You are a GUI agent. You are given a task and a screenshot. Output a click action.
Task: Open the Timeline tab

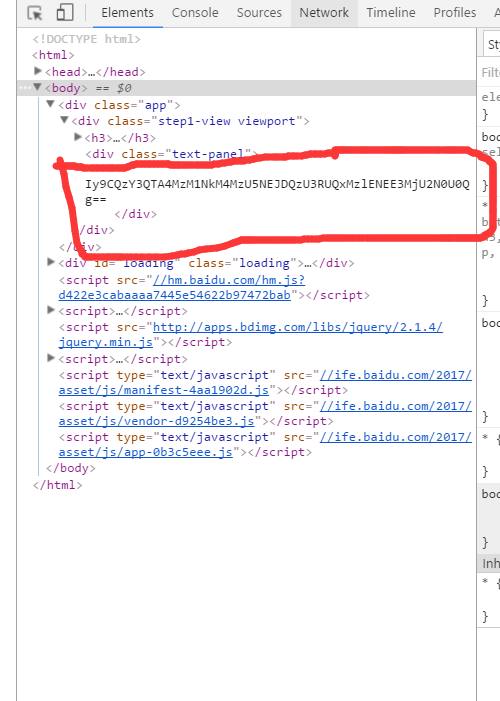pyautogui.click(x=390, y=13)
